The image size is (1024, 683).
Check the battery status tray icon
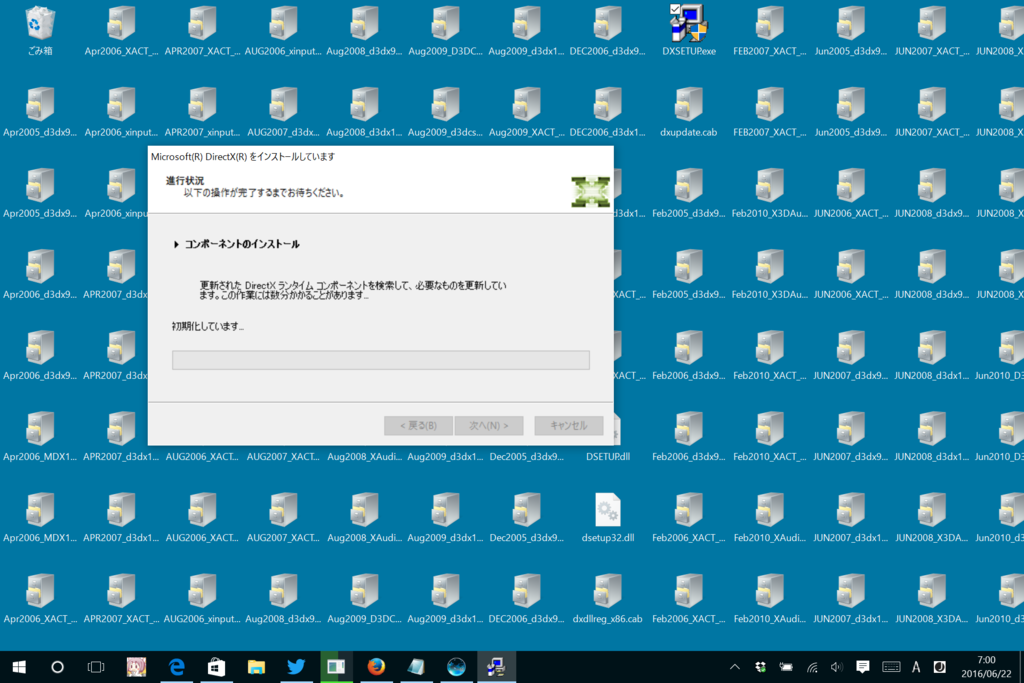tap(786, 667)
